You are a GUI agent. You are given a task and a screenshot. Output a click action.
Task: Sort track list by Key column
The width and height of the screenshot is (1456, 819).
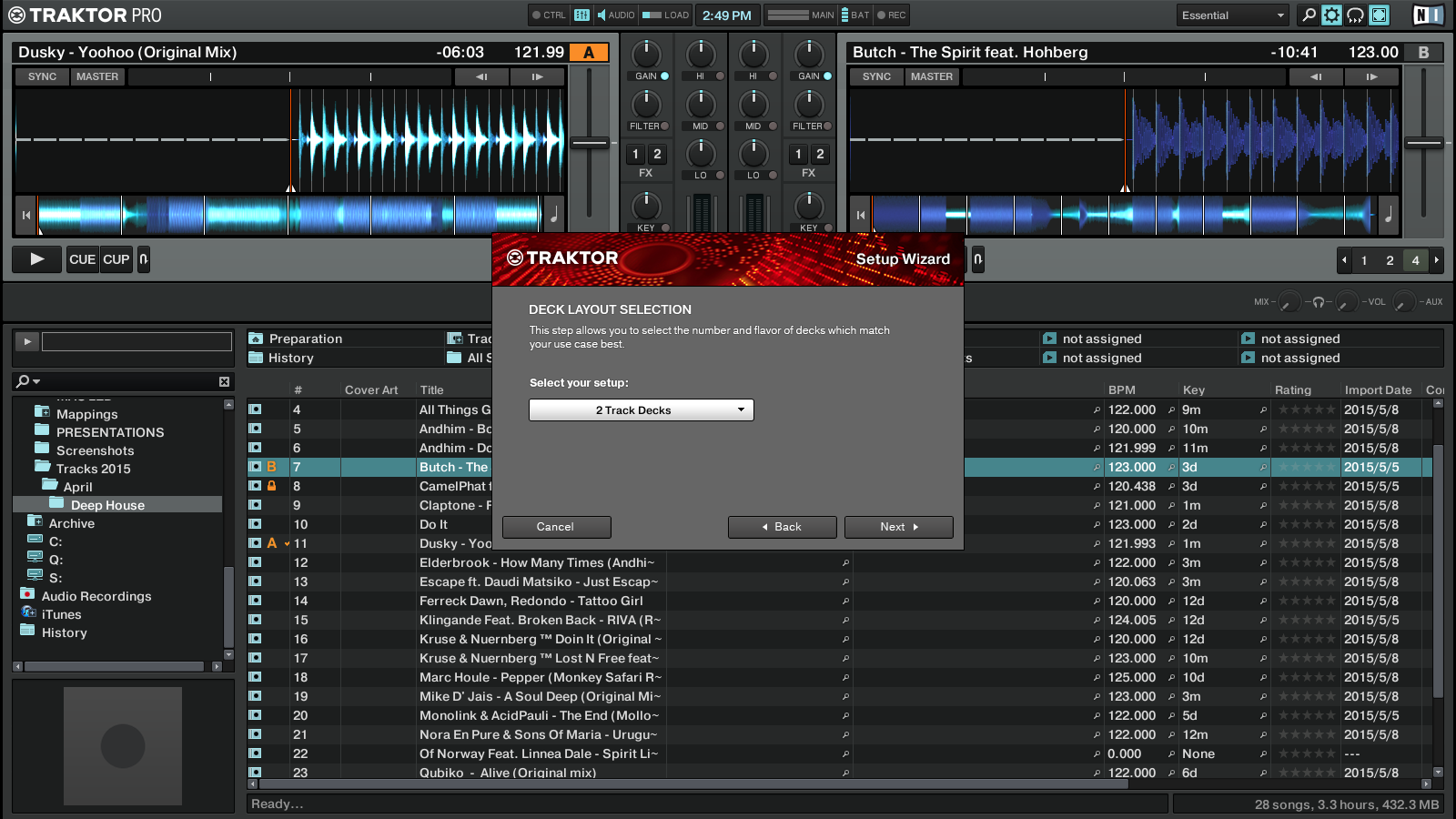[x=1194, y=389]
